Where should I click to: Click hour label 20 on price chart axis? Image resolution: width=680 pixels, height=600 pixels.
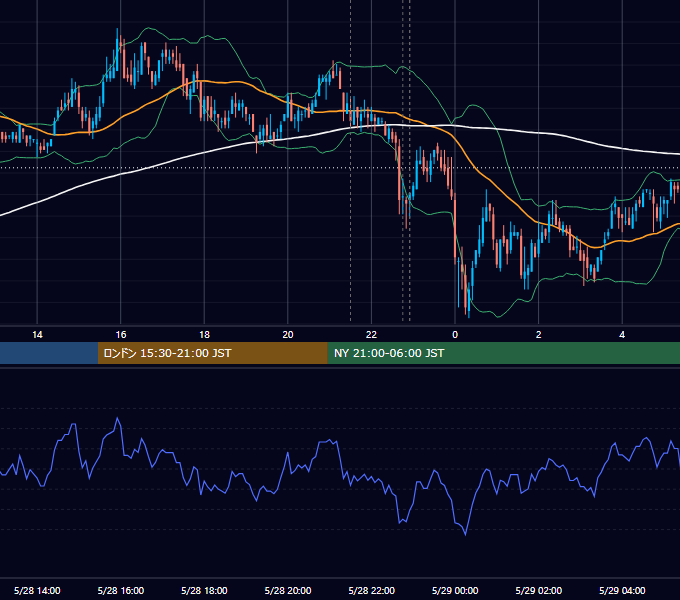point(288,335)
